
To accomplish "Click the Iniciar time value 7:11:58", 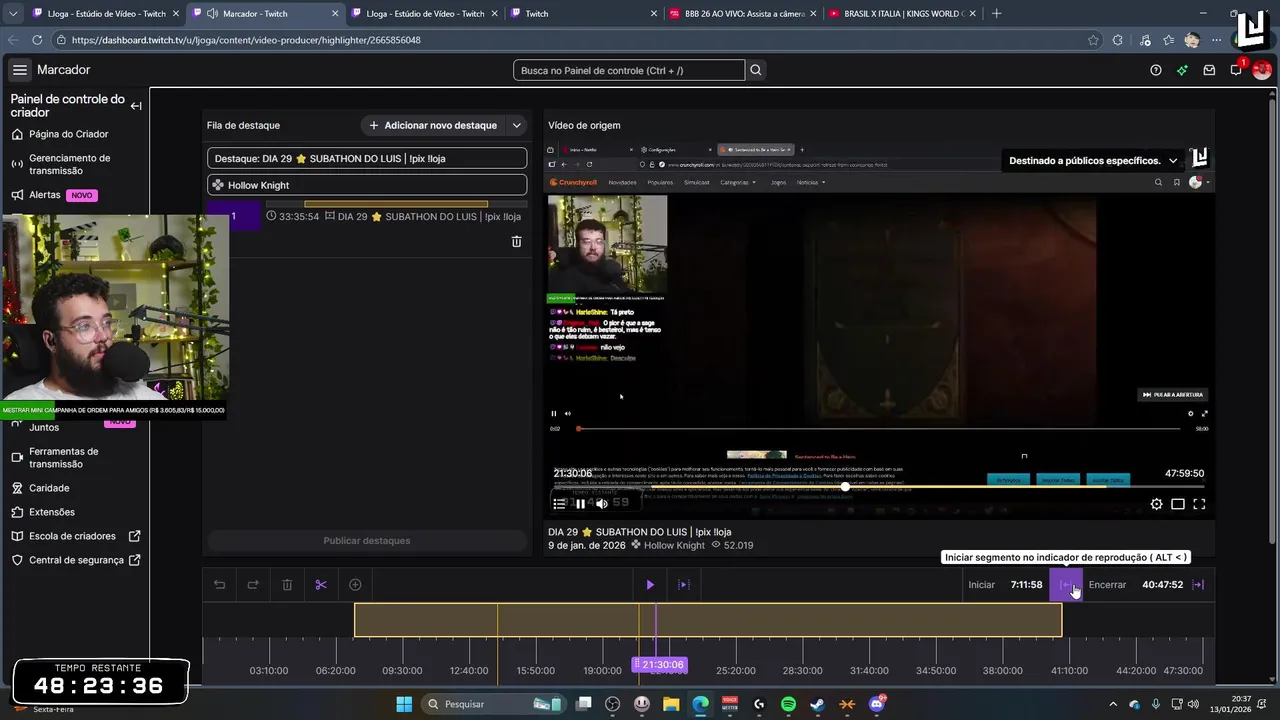I will [1026, 585].
